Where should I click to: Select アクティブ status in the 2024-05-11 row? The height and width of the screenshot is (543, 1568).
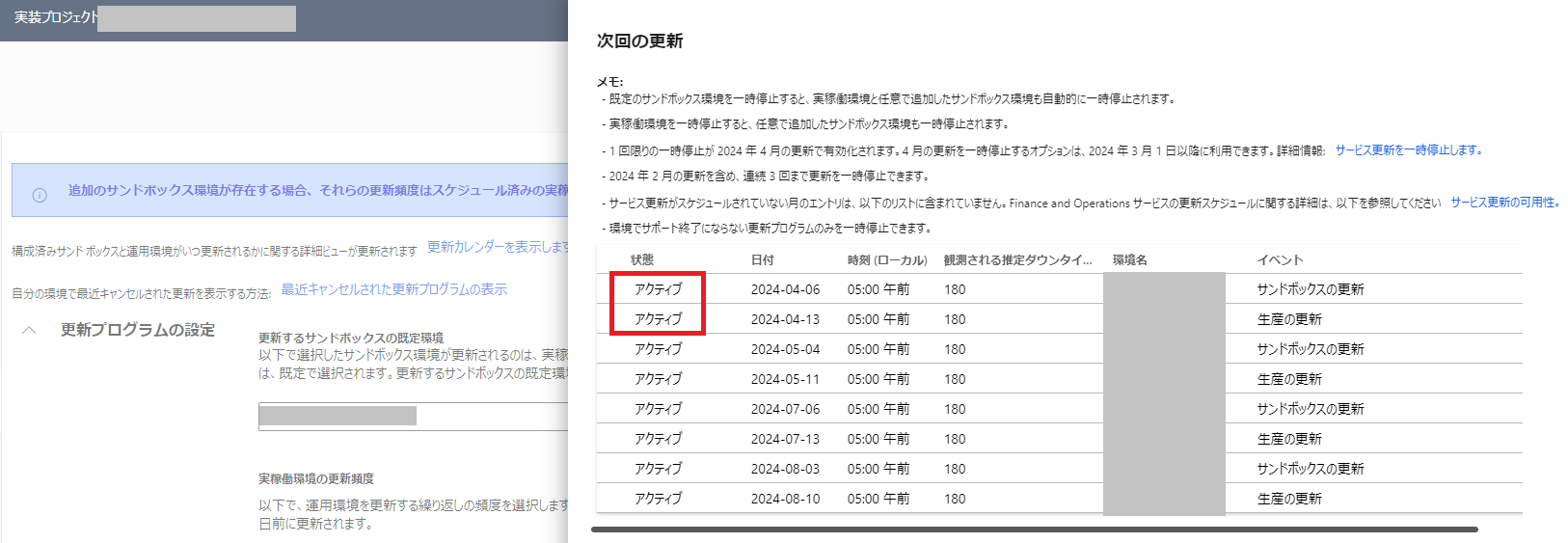[658, 379]
